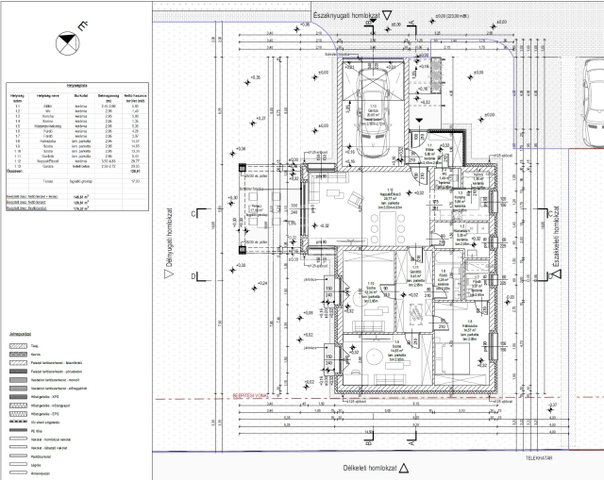Click the triangle beside Északkeleti homlokzat
604x480 pixels.
tap(556, 274)
